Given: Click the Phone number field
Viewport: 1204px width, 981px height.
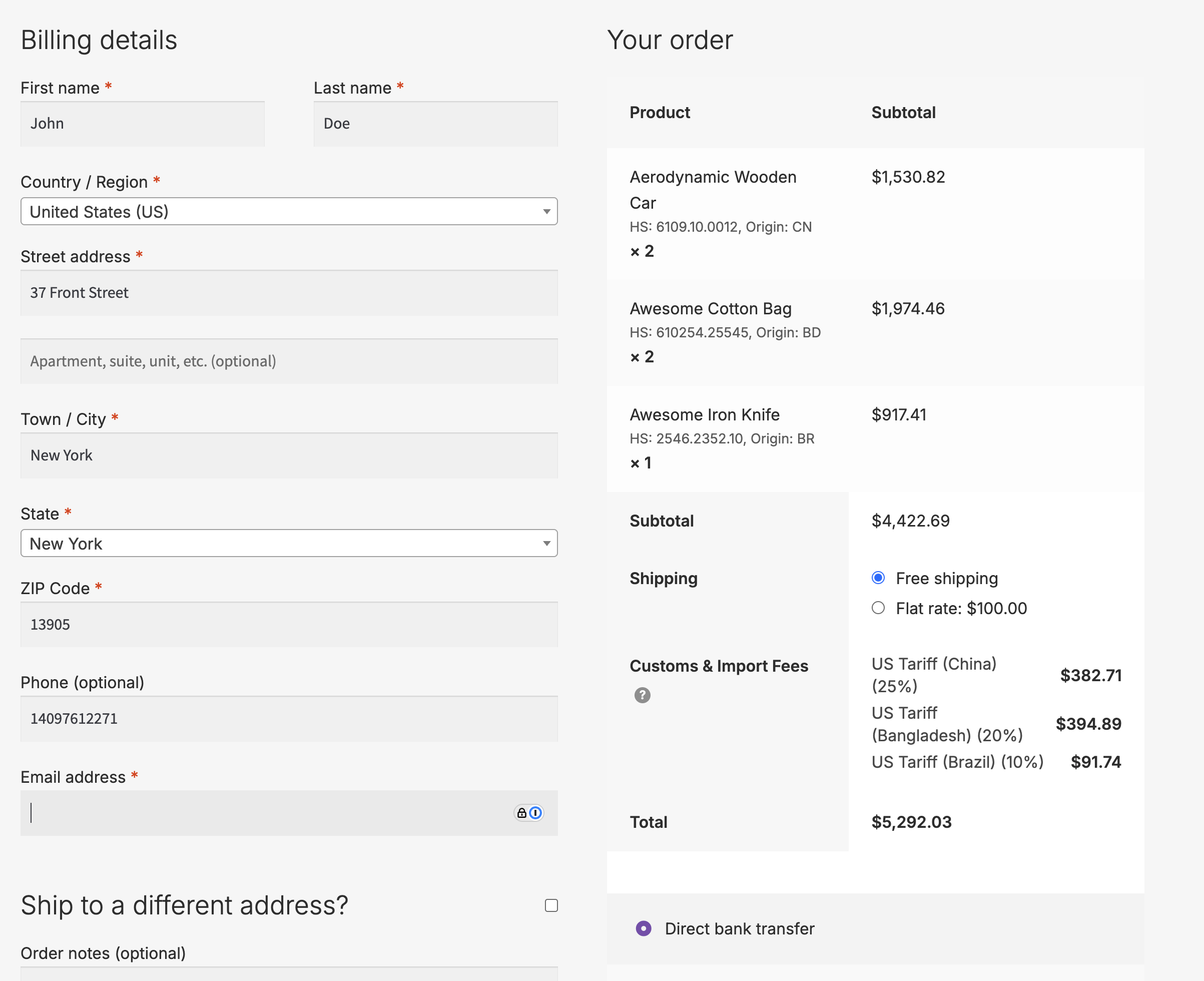Looking at the screenshot, I should [289, 719].
